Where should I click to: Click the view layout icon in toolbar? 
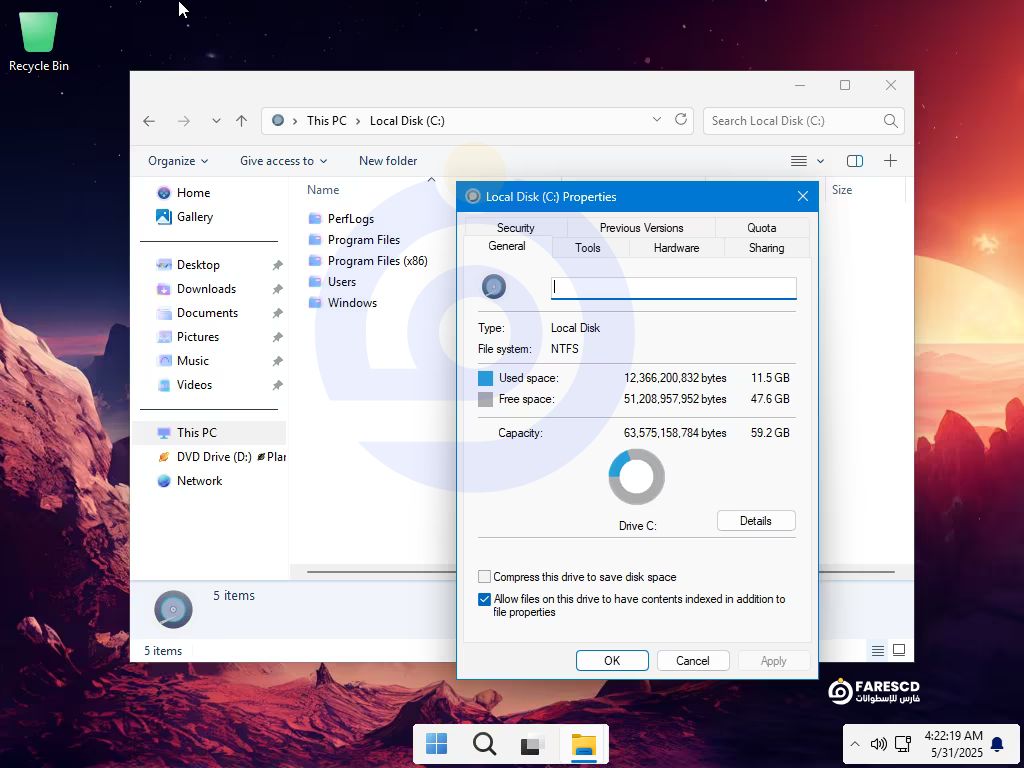(x=799, y=161)
